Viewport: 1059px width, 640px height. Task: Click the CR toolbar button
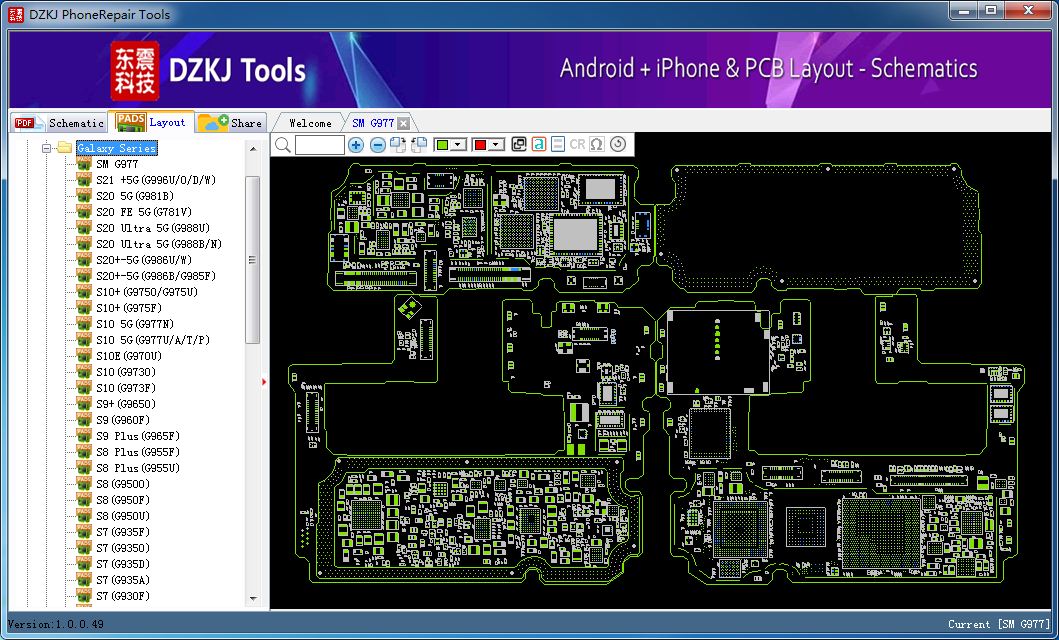(577, 144)
